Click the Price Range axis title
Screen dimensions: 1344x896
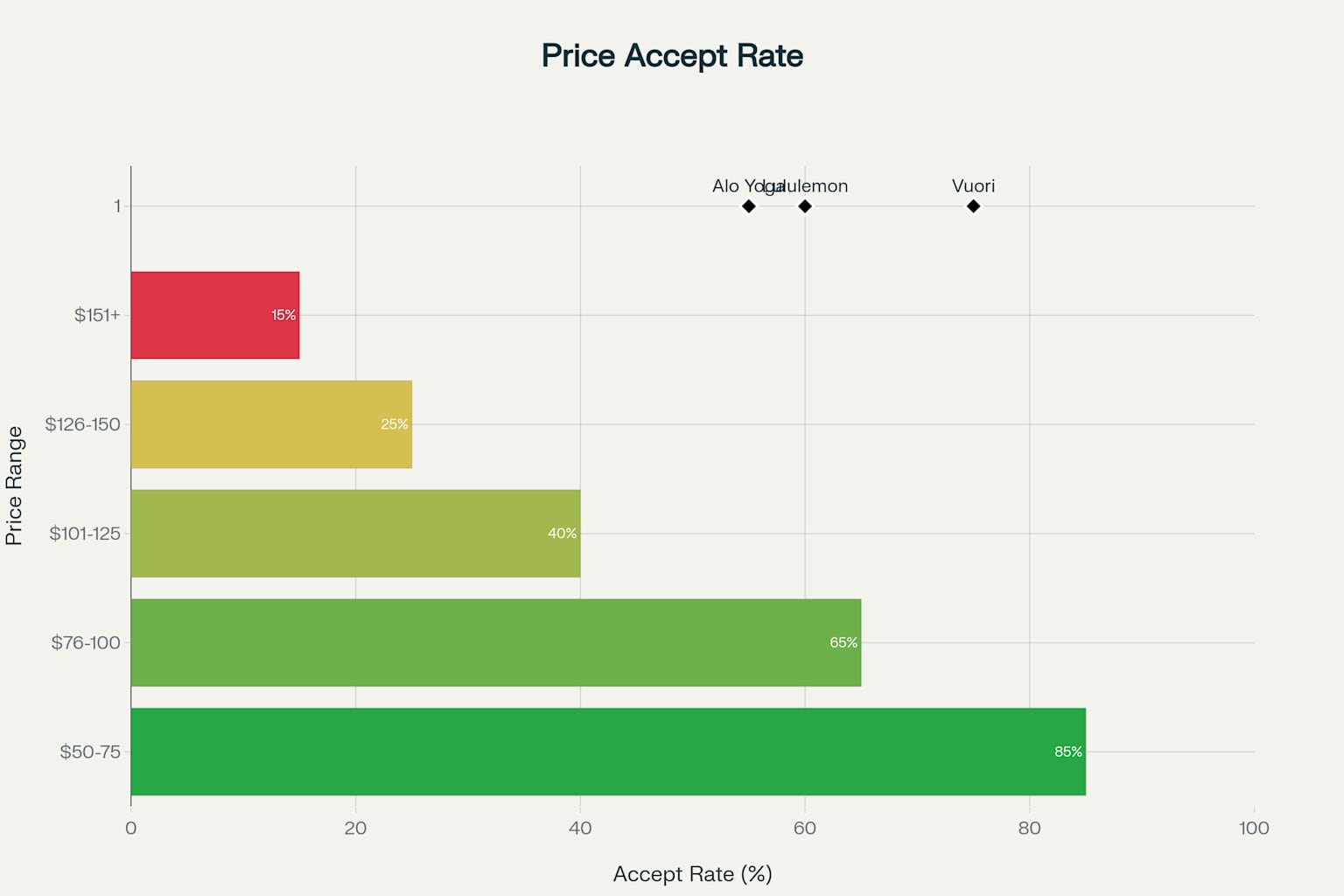14,486
